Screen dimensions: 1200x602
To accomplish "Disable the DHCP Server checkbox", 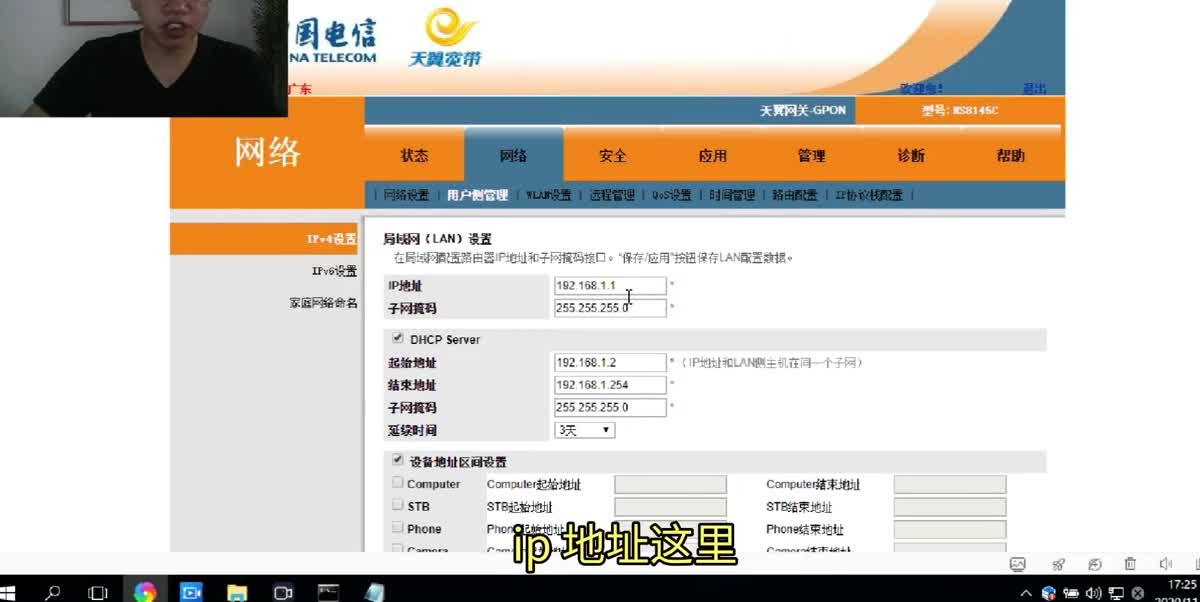I will [397, 339].
